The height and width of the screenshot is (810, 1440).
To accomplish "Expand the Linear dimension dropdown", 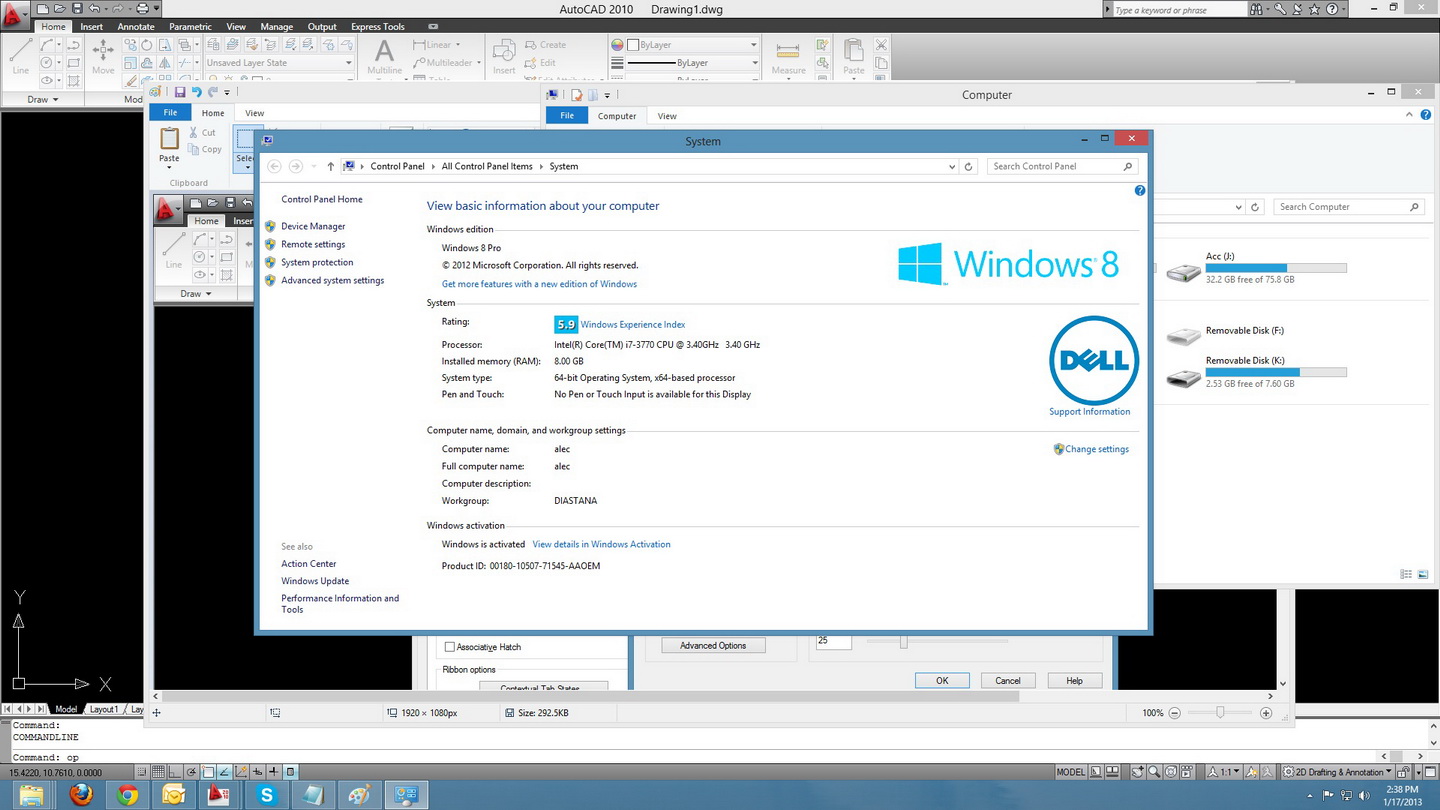I will pyautogui.click(x=458, y=45).
